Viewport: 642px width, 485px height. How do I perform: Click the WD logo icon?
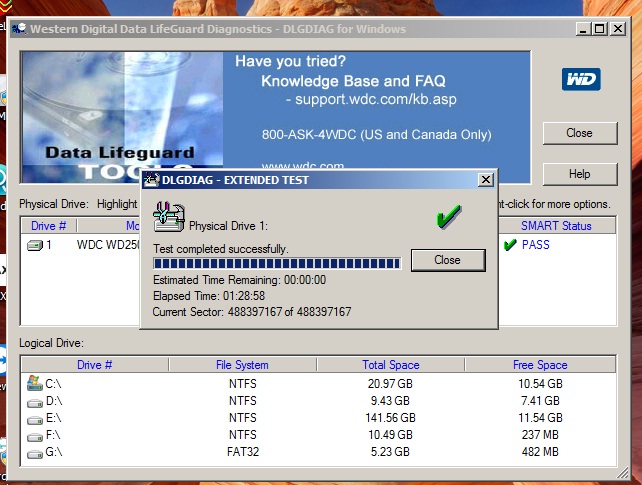[x=581, y=79]
